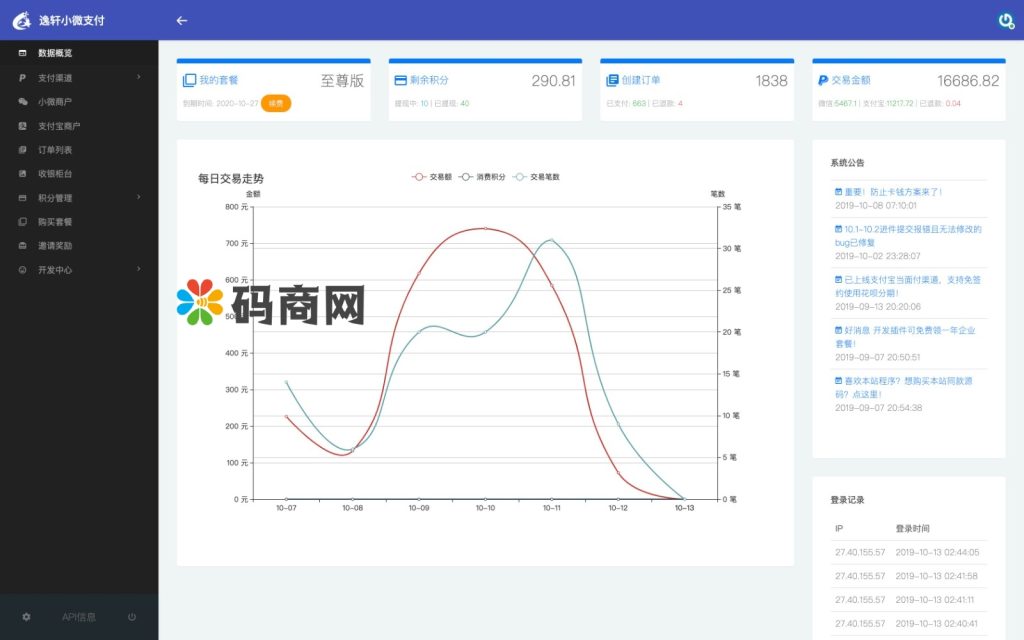Viewport: 1024px width, 640px height.
Task: Click the 购买套餐 sidebar icon
Action: (23, 222)
